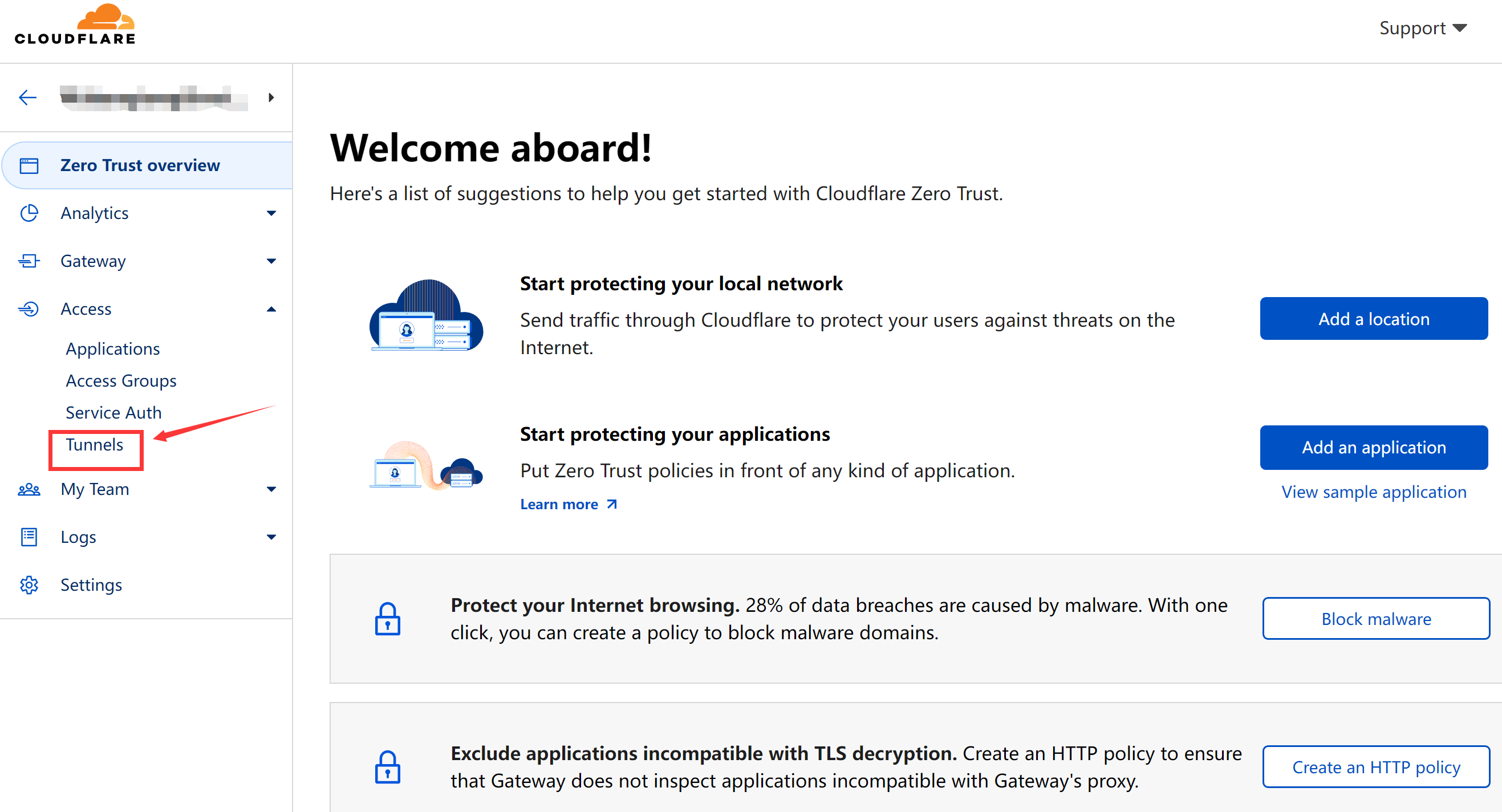Expand the Logs section chevron

pos(271,537)
